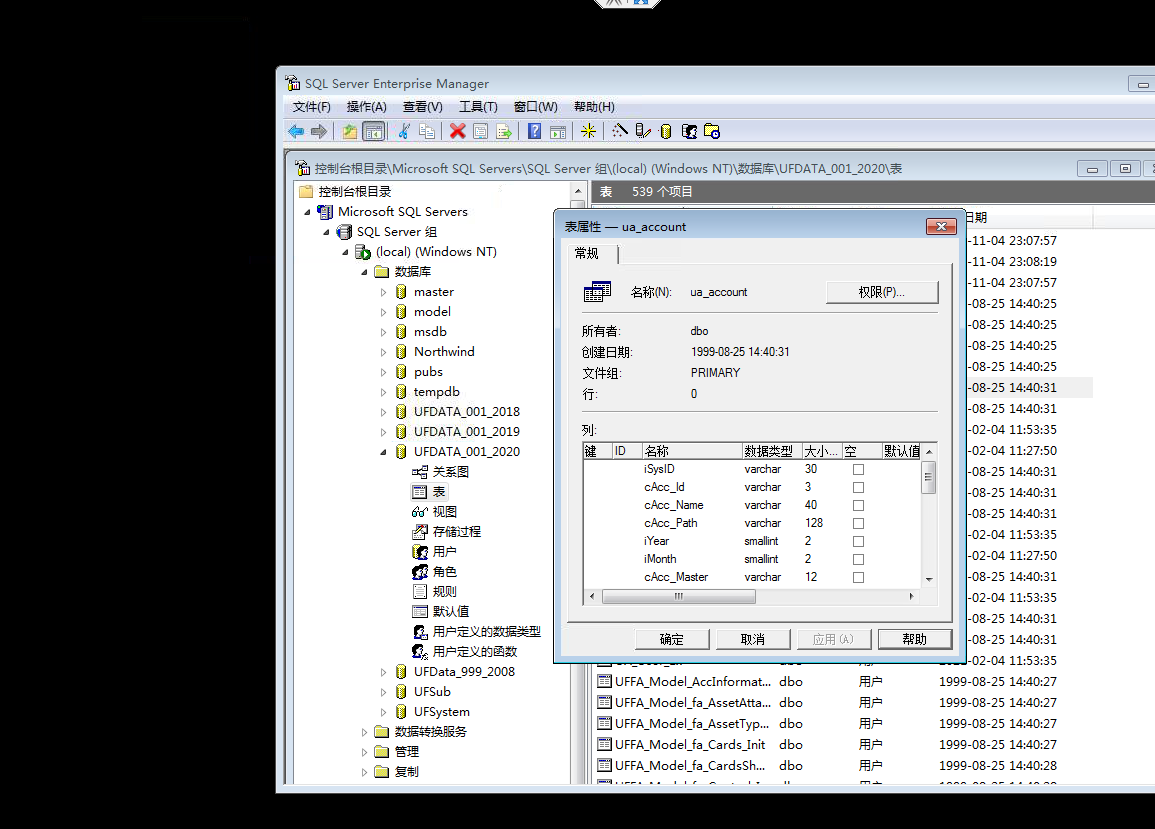Open Properties via toolbar icon

pyautogui.click(x=480, y=131)
